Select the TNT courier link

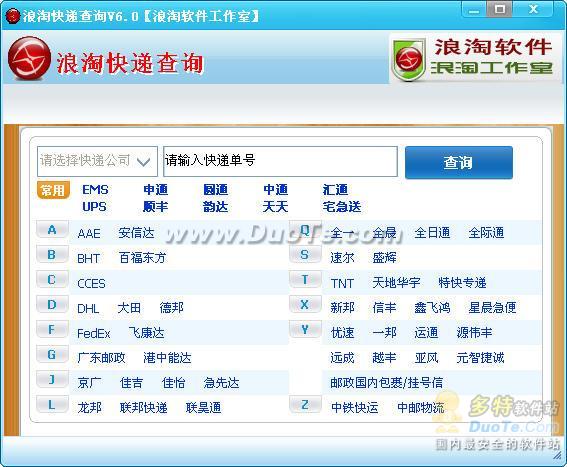342,283
